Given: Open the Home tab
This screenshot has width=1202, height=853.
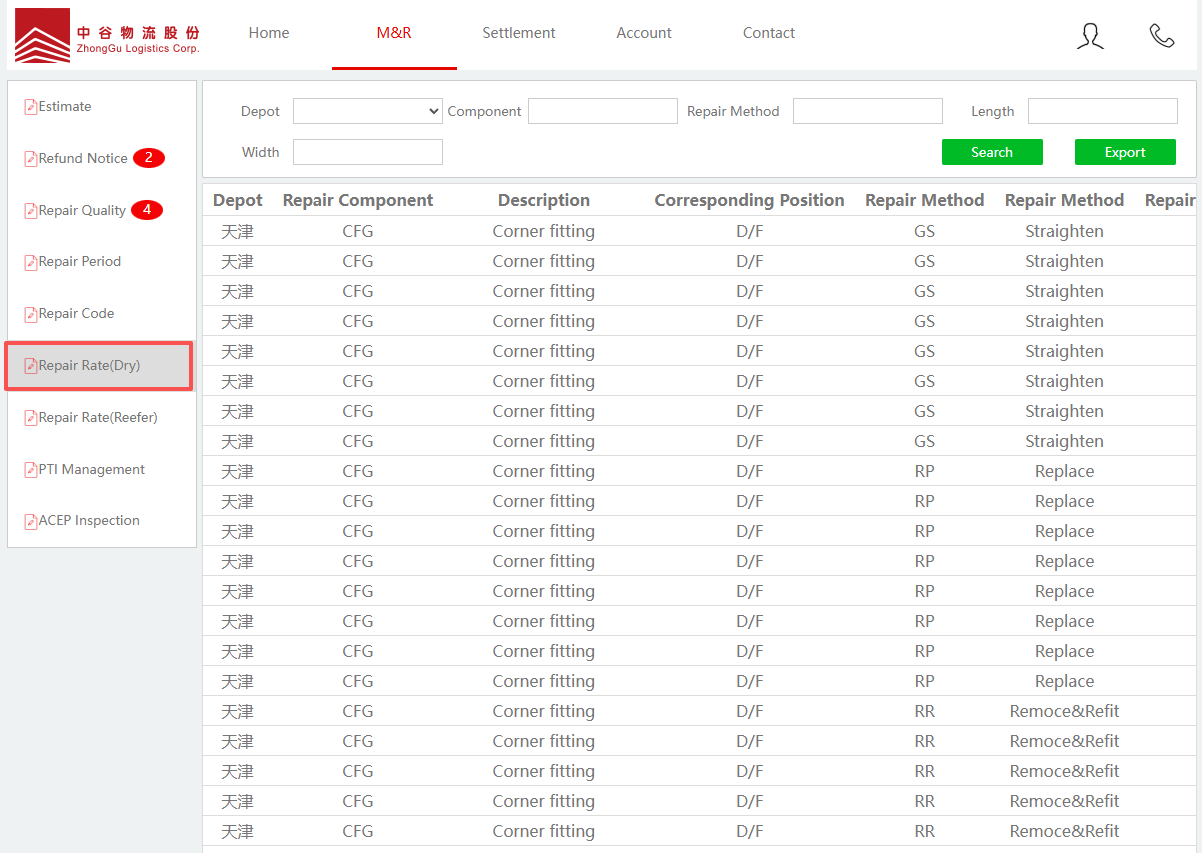Looking at the screenshot, I should [269, 33].
